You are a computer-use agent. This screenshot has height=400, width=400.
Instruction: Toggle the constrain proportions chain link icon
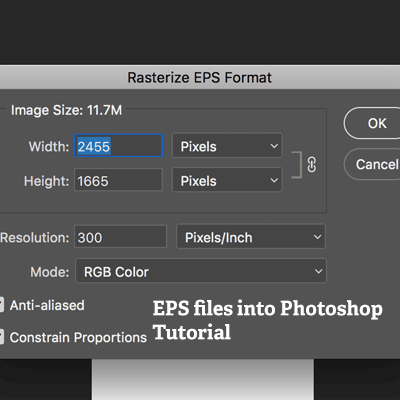point(312,164)
